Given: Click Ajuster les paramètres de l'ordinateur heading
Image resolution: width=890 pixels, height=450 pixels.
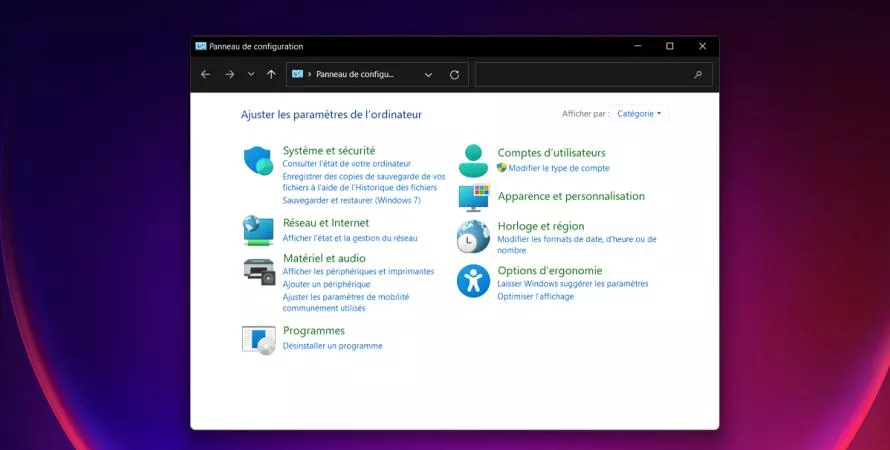Looking at the screenshot, I should [331, 115].
